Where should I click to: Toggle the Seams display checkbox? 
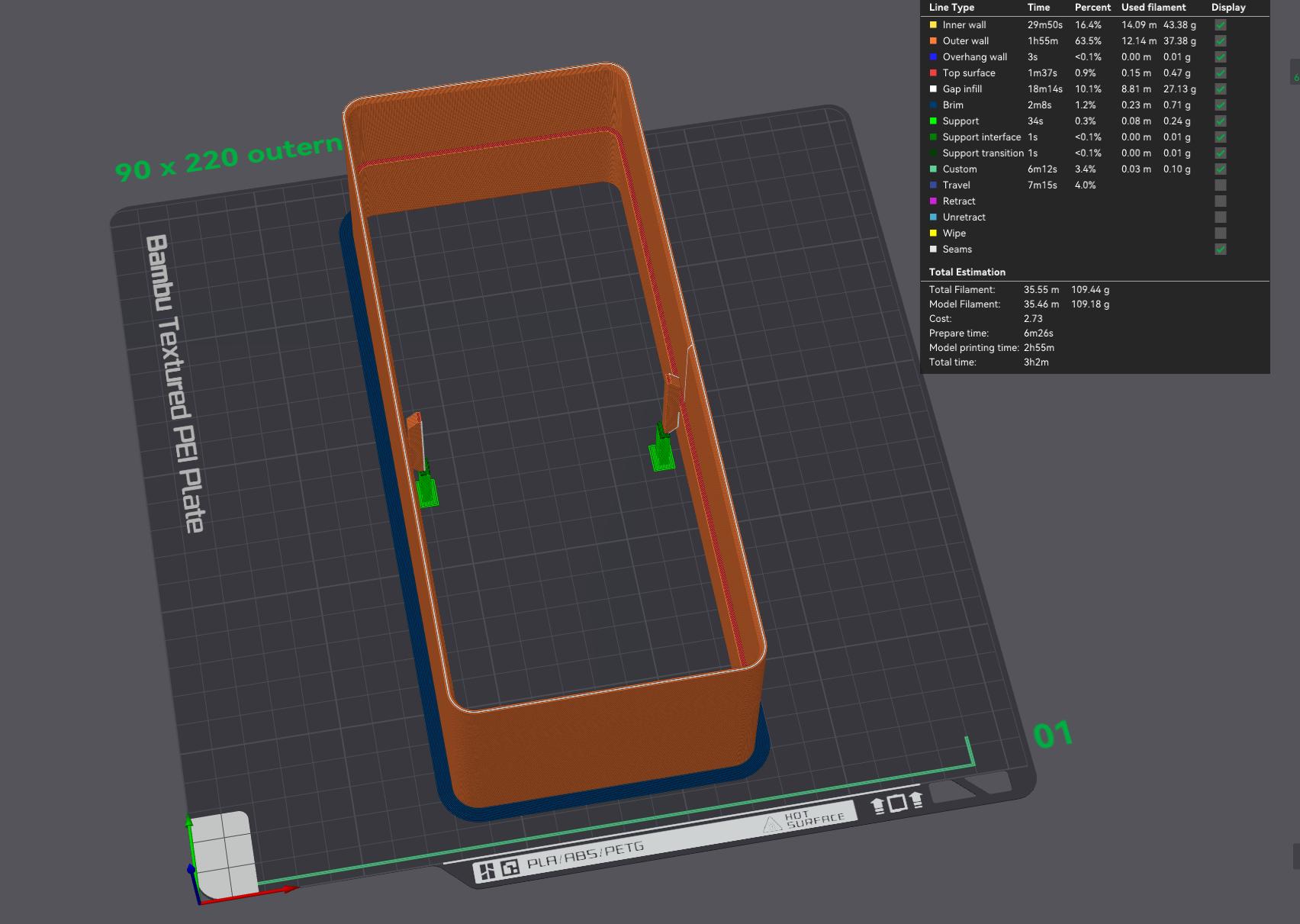[1221, 250]
